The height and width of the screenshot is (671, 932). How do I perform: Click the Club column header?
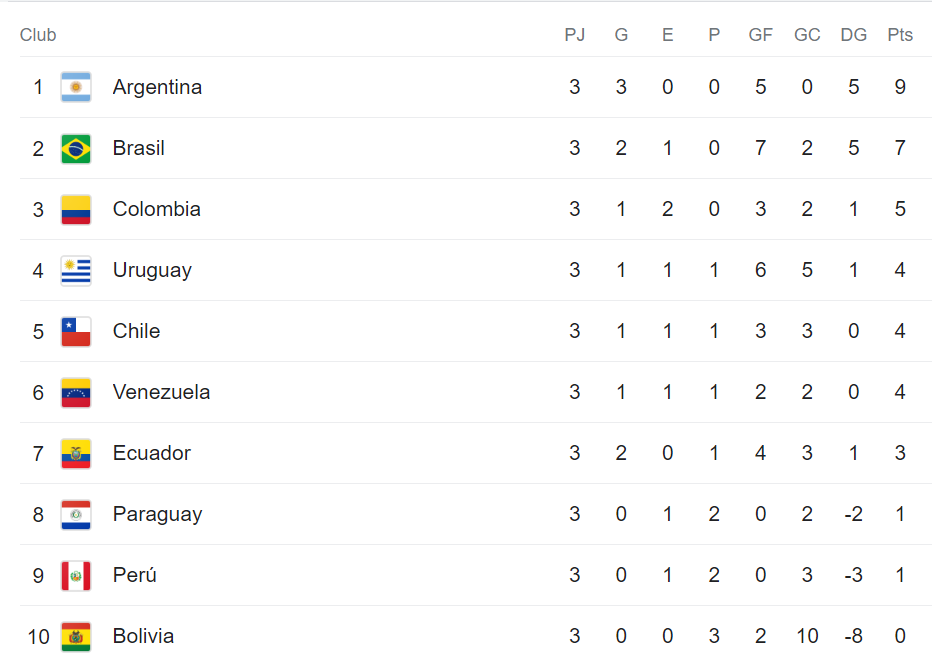tap(38, 35)
